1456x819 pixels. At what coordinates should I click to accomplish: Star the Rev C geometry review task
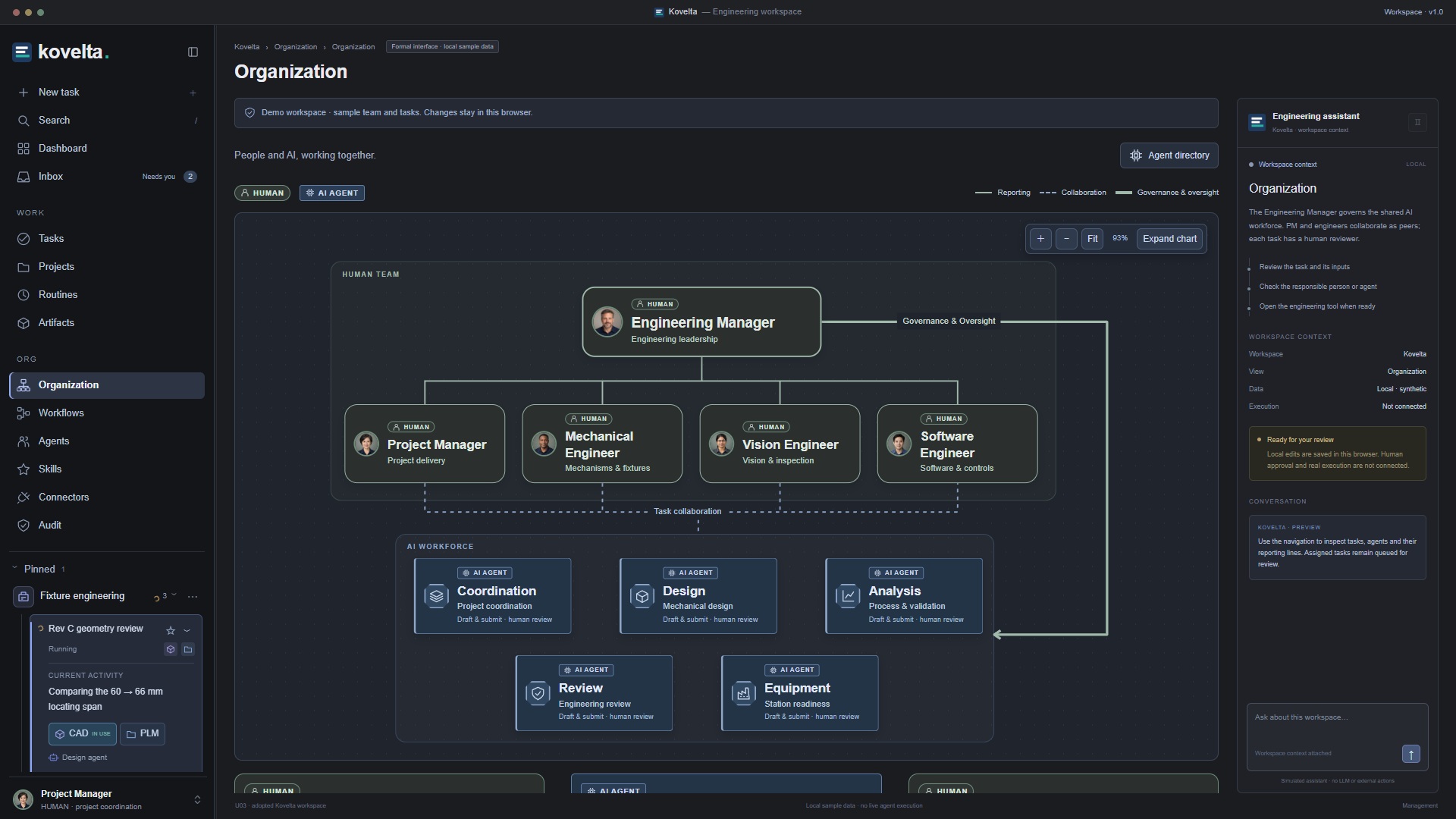pos(171,630)
